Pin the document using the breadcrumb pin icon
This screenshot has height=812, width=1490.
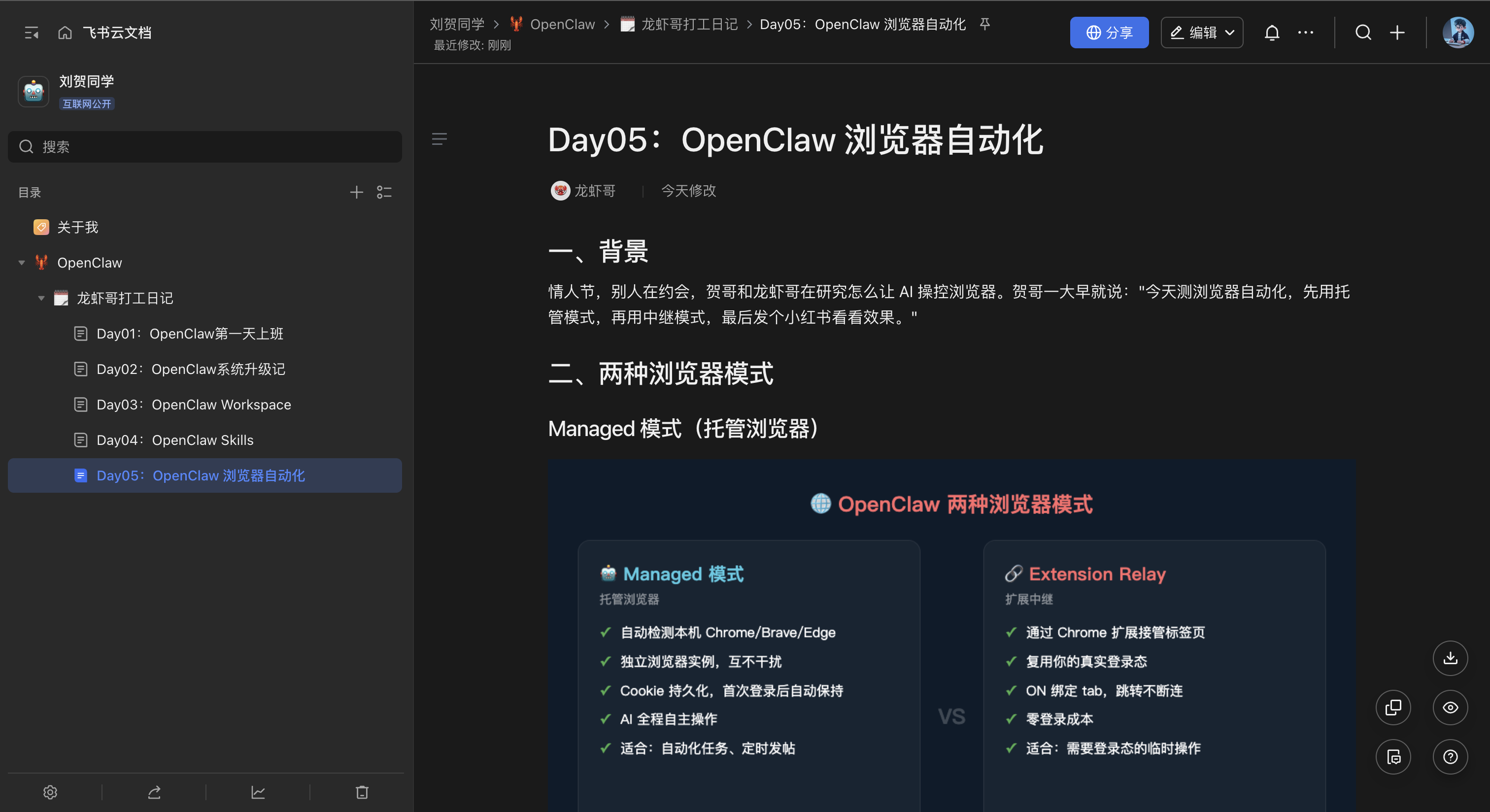pyautogui.click(x=984, y=24)
